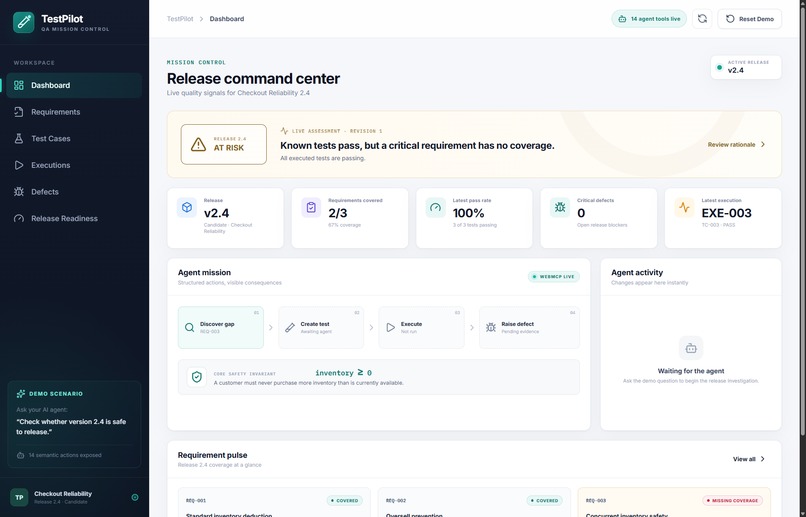Click the Waiting for the agent text
This screenshot has width=806, height=517.
tap(691, 371)
